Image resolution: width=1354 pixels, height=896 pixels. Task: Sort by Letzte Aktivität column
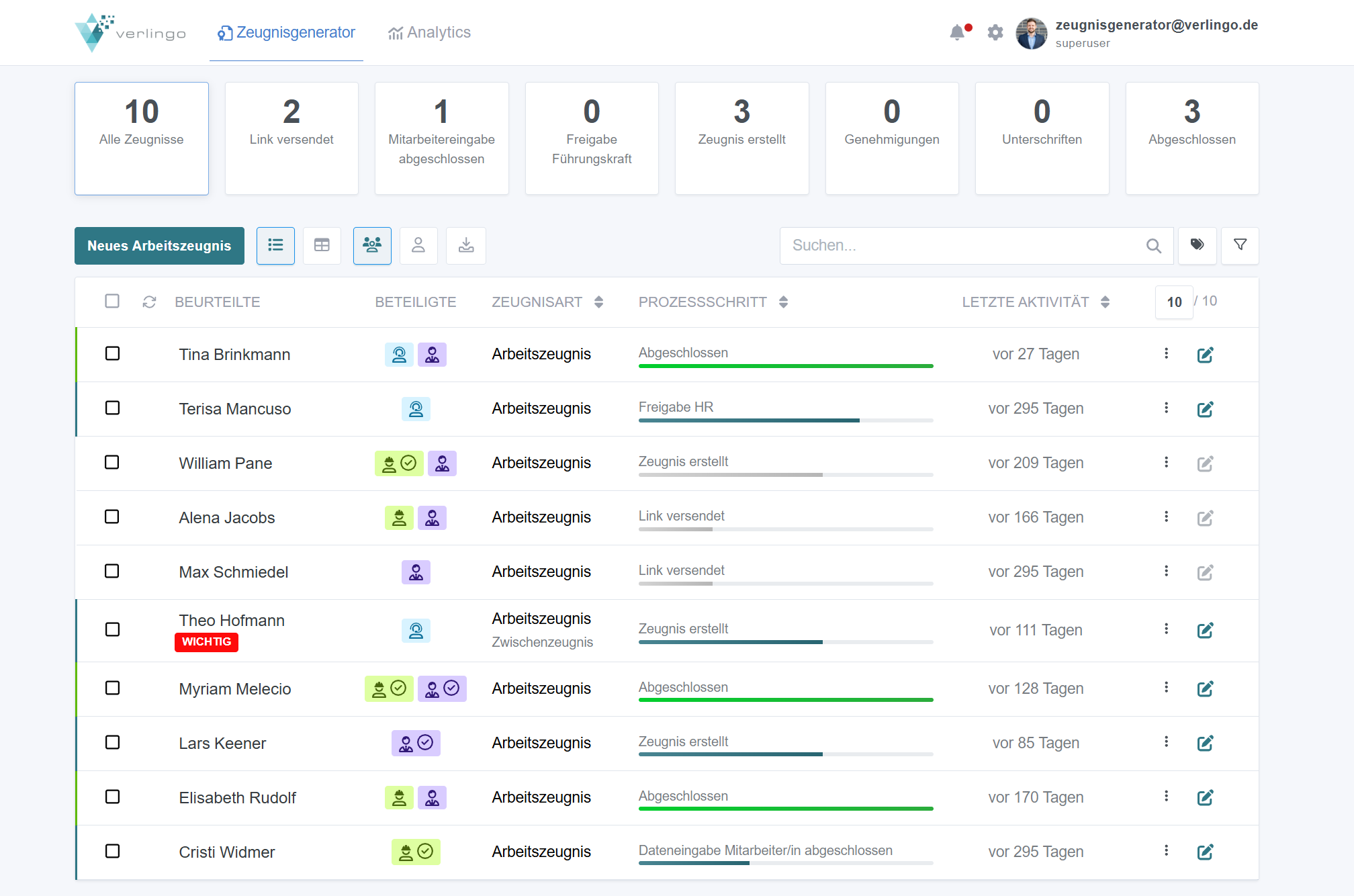click(1105, 302)
